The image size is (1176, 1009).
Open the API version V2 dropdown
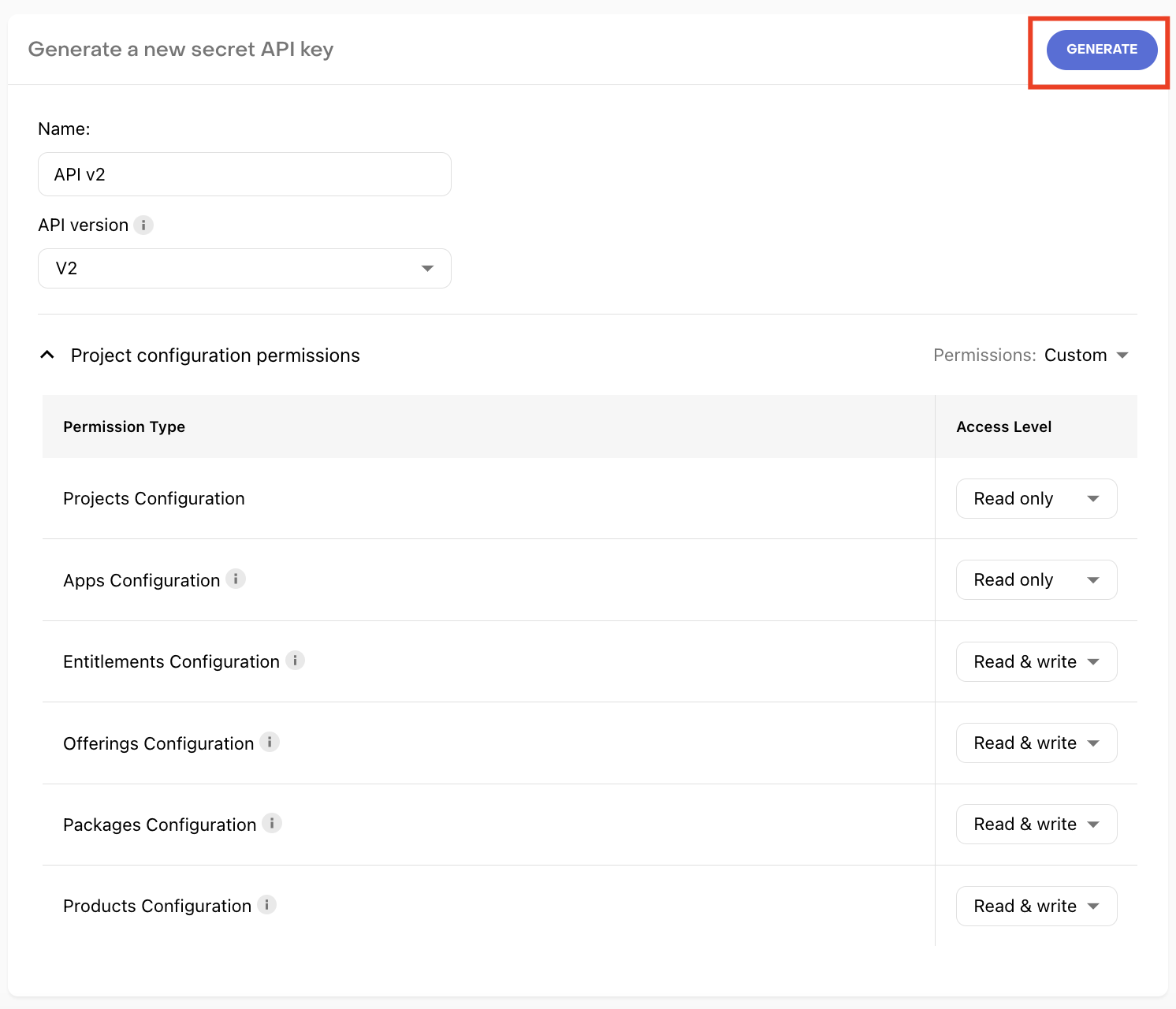click(244, 268)
